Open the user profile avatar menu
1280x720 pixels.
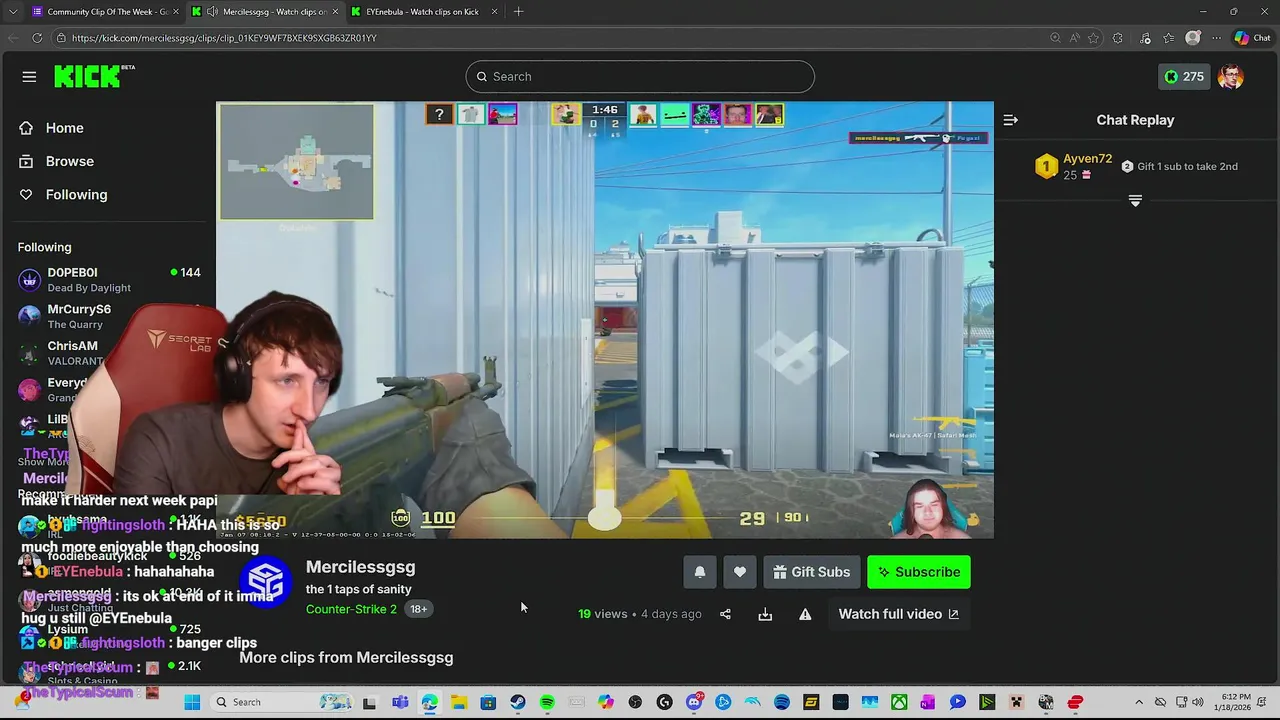(x=1231, y=77)
